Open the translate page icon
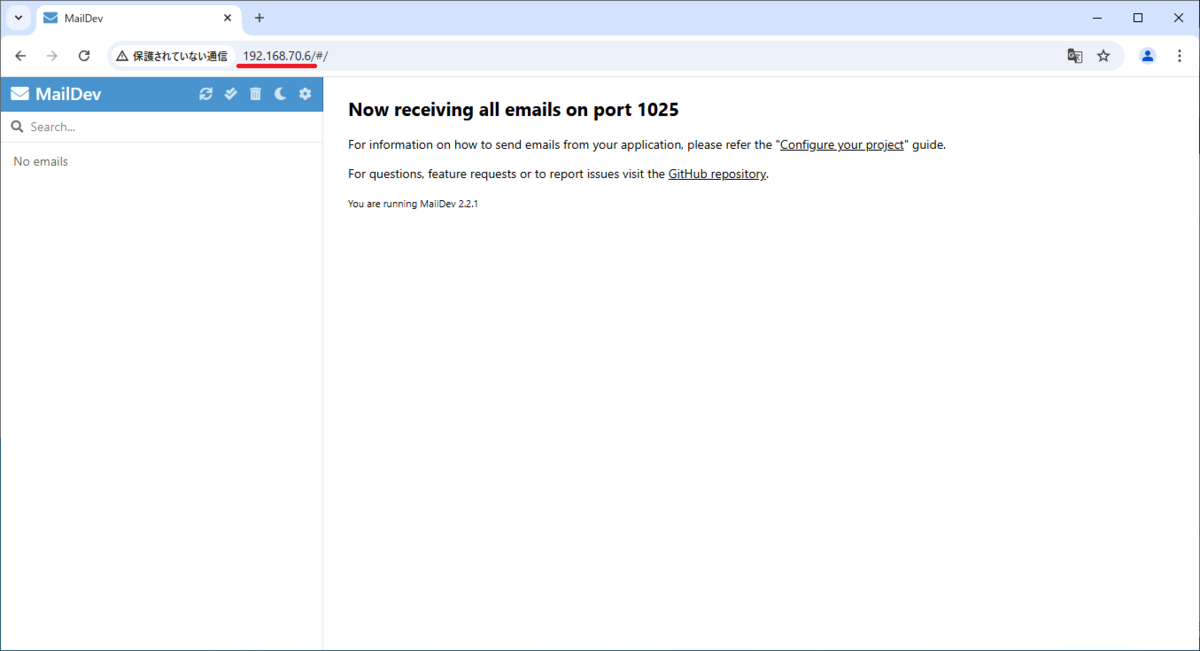This screenshot has width=1200, height=651. 1075,56
